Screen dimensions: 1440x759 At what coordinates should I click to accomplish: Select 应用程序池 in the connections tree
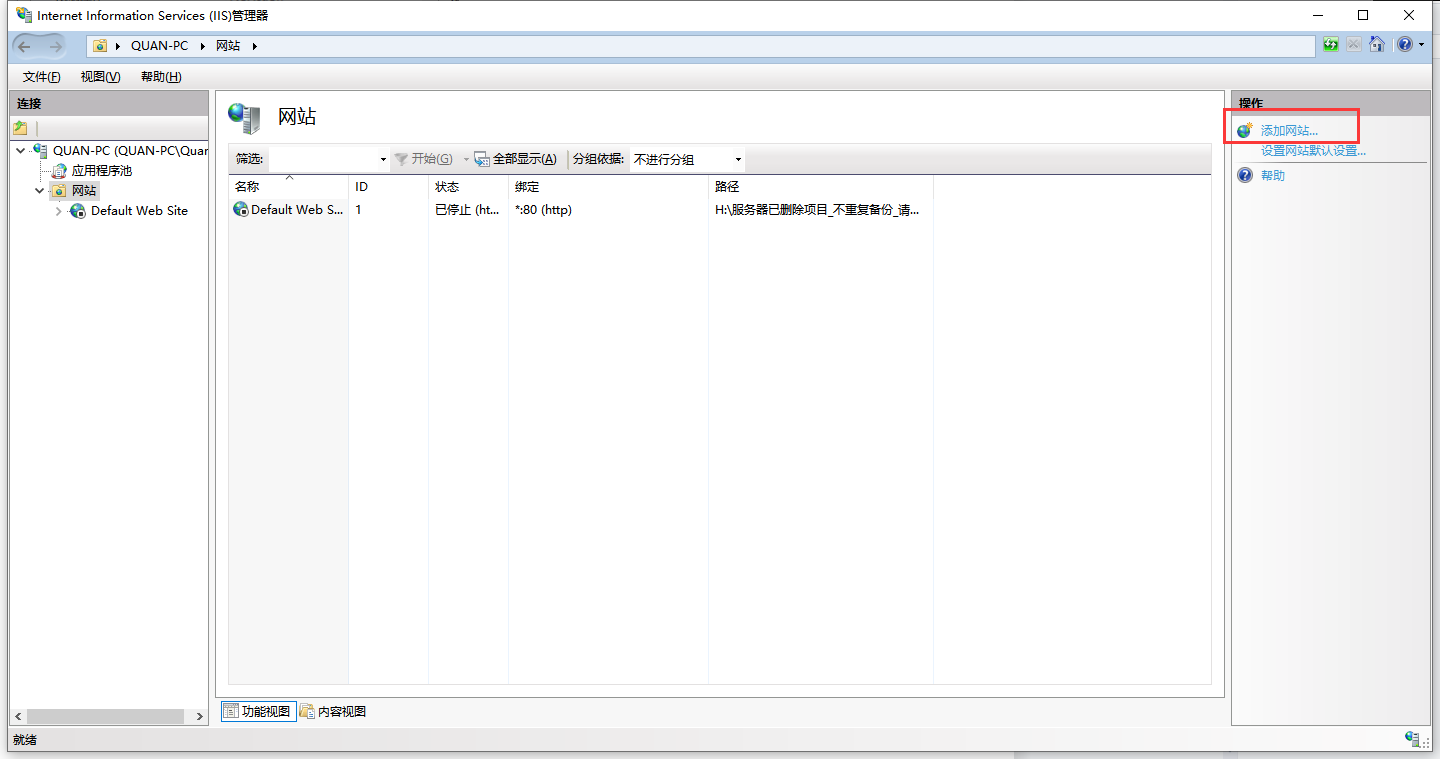click(x=101, y=171)
